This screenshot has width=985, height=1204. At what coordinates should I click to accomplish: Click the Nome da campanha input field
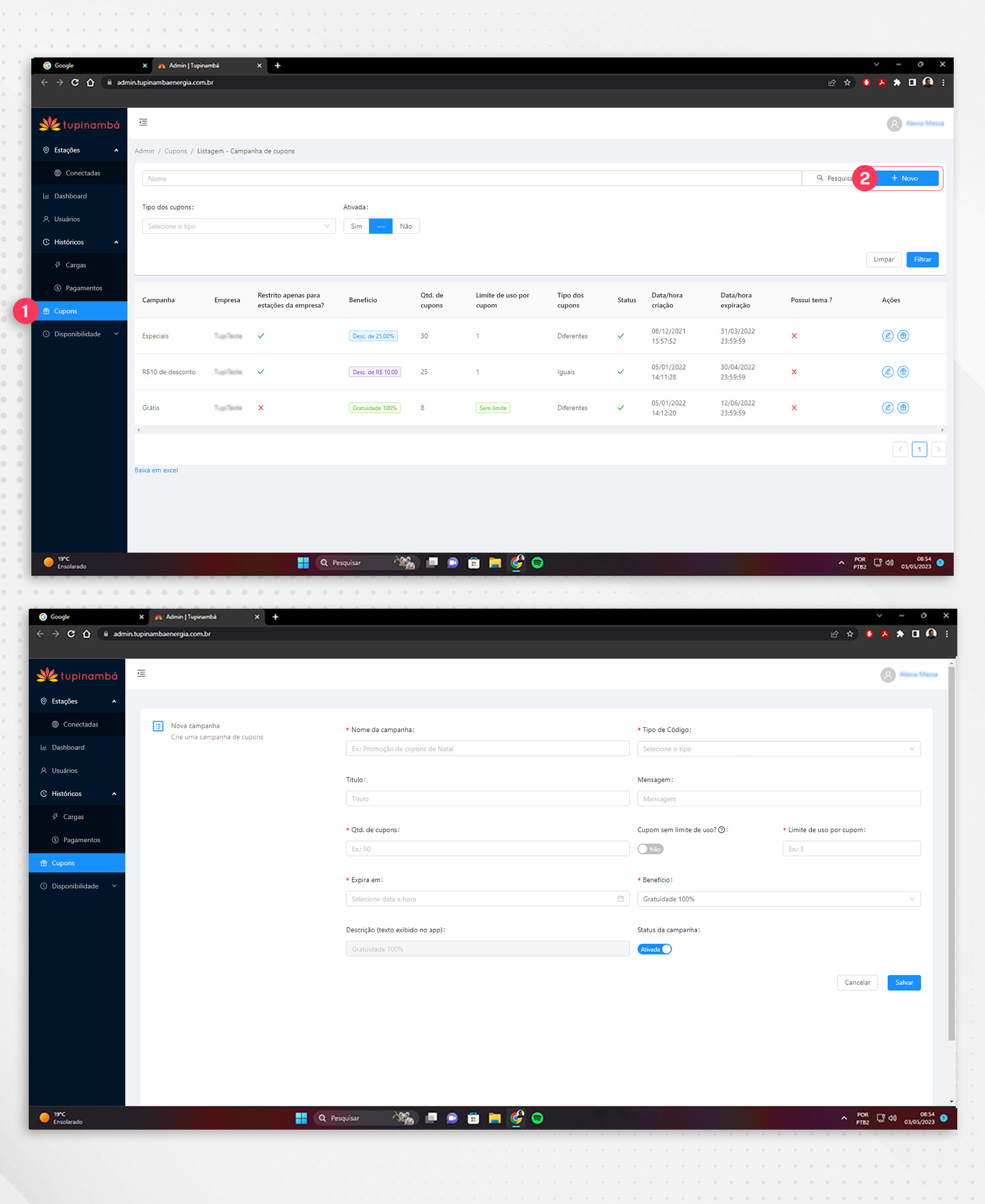(487, 748)
